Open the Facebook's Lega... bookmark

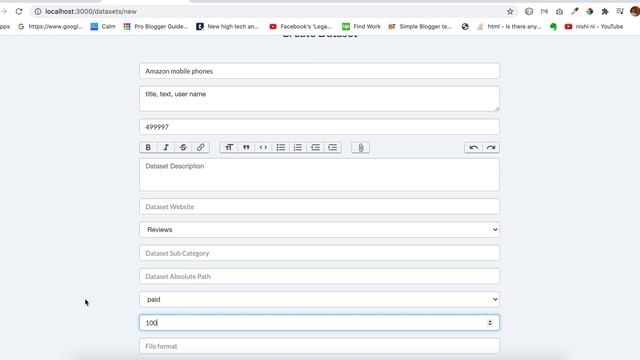tap(301, 27)
